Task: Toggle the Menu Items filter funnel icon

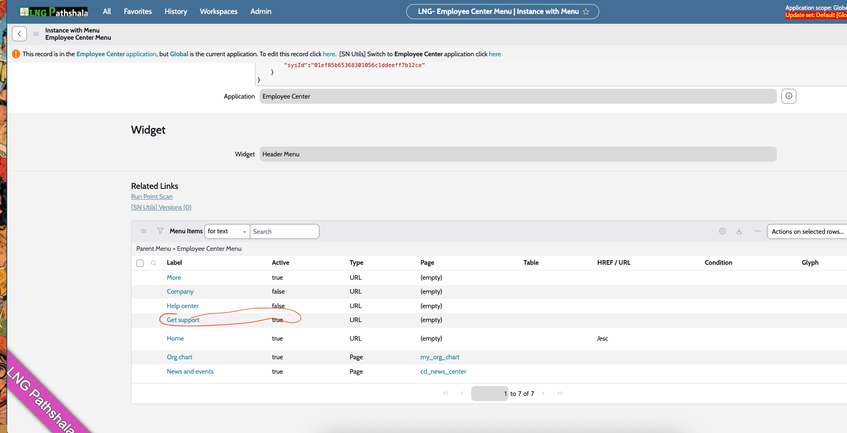Action: (160, 231)
